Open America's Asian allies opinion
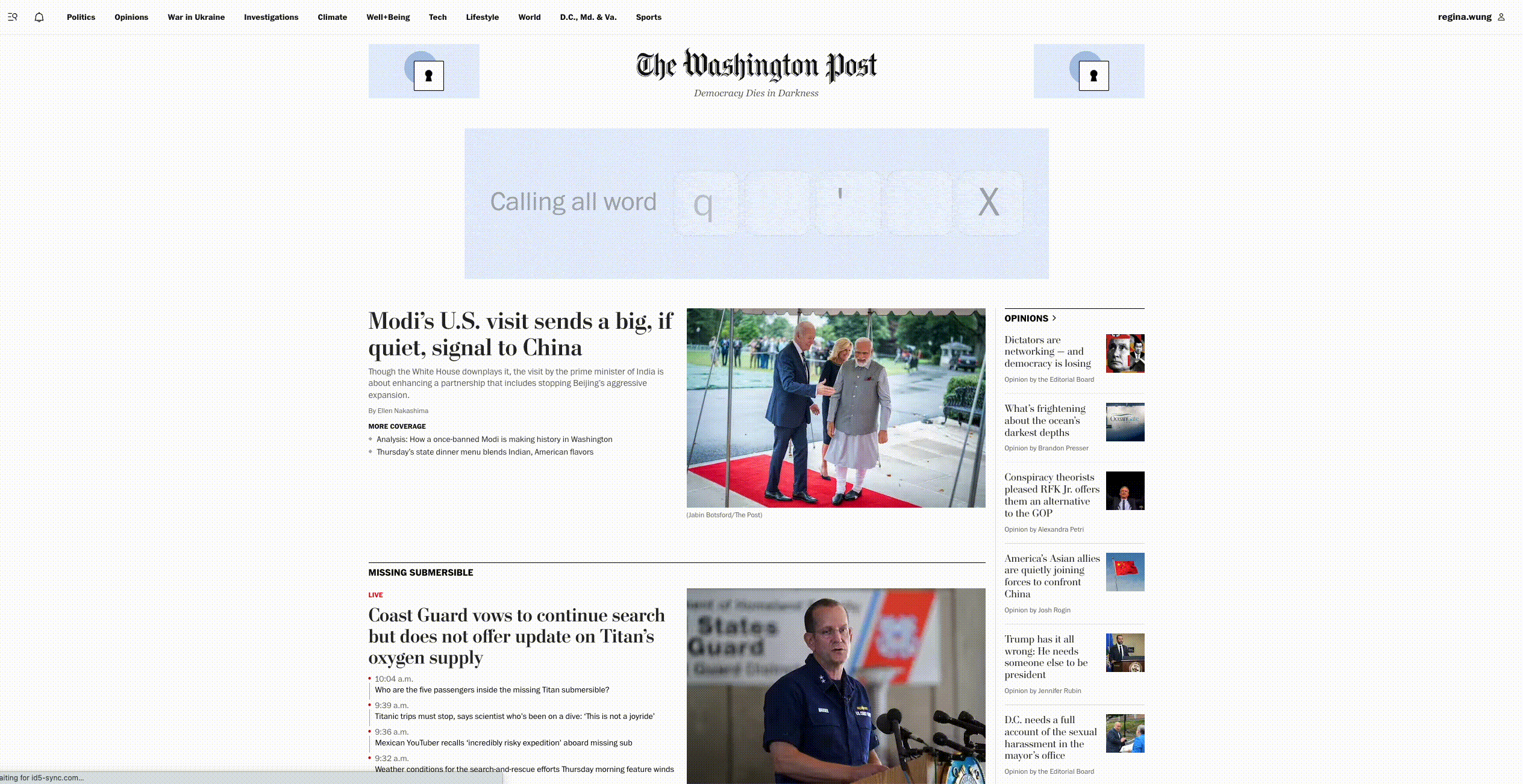 [x=1052, y=576]
